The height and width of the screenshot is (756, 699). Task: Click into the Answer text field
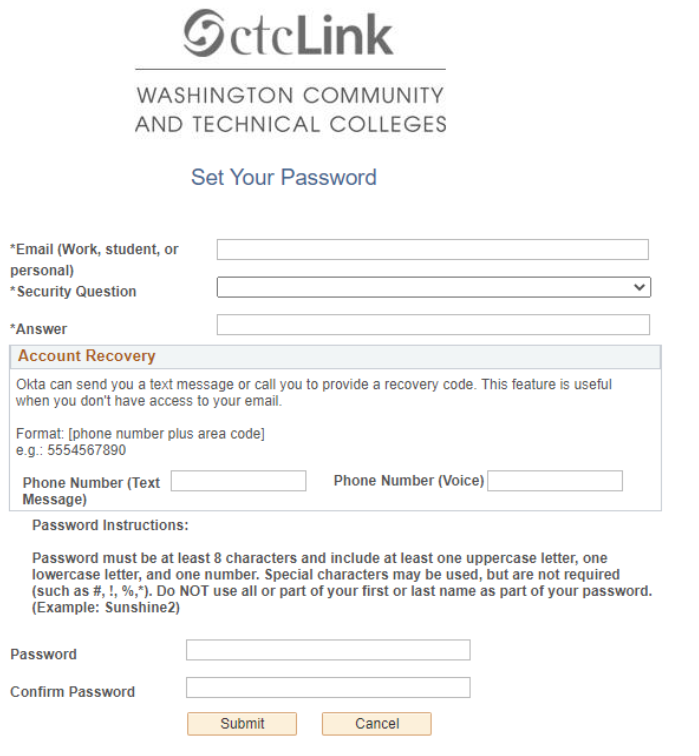432,325
